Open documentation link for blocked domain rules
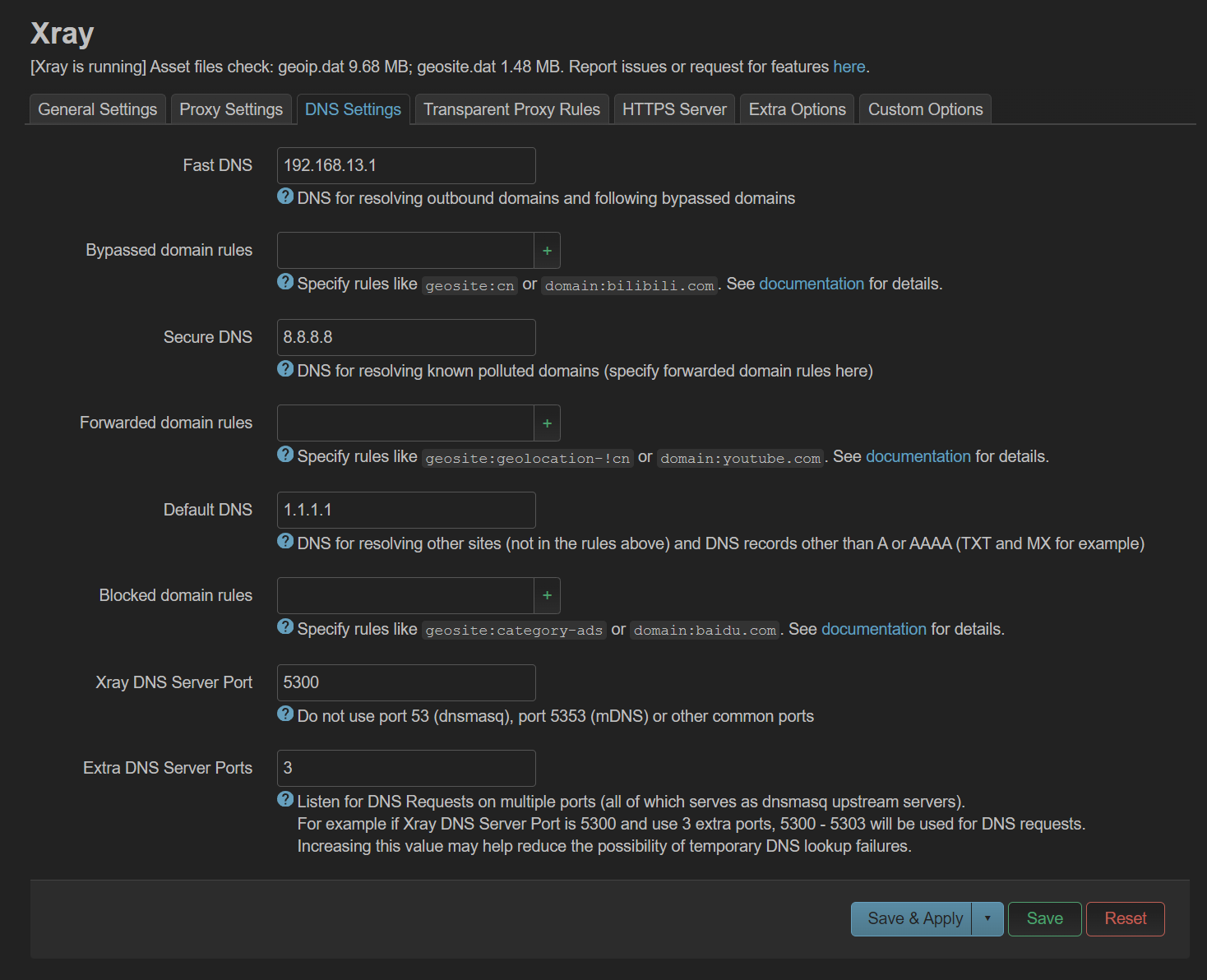Image resolution: width=1207 pixels, height=980 pixels. pos(874,629)
